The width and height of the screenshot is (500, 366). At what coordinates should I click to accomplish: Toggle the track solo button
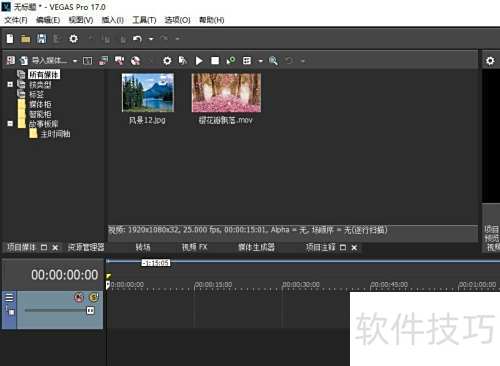(x=94, y=297)
